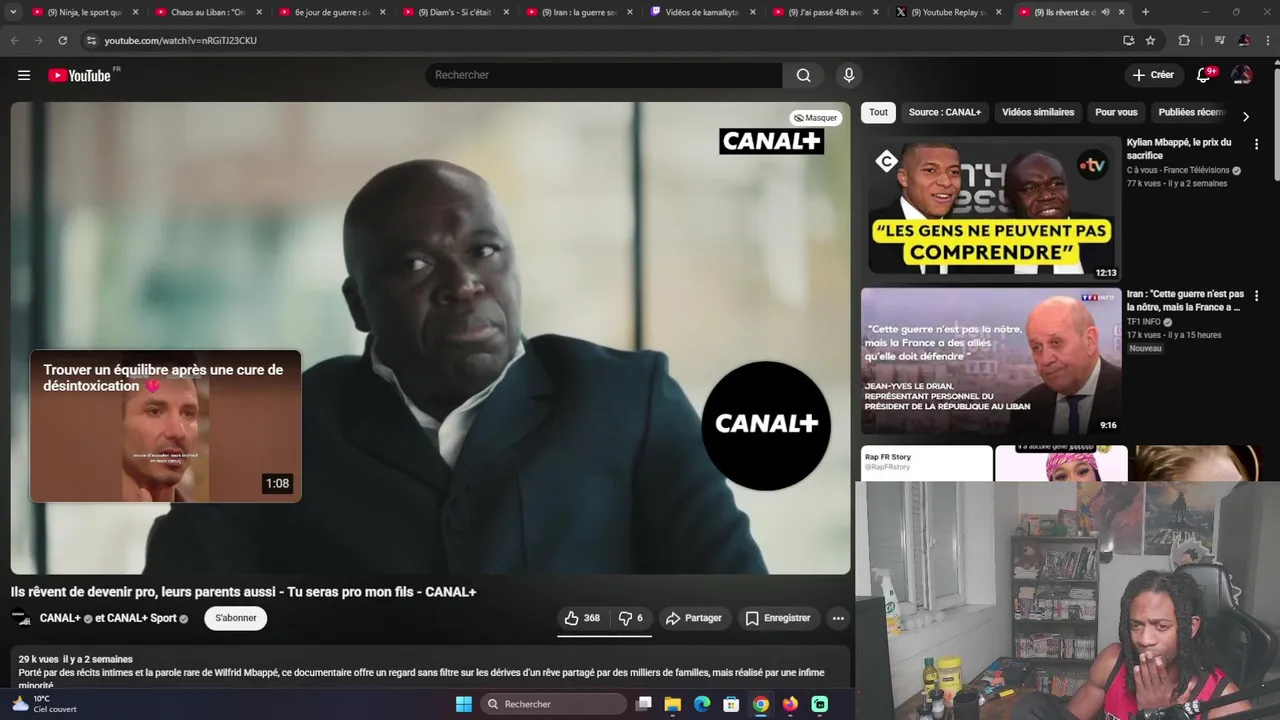Open Microsoft Store from taskbar
Image resolution: width=1280 pixels, height=720 pixels.
click(x=731, y=704)
